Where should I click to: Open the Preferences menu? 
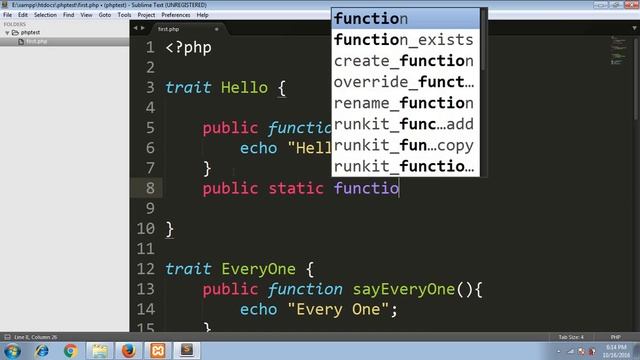pyautogui.click(x=176, y=15)
